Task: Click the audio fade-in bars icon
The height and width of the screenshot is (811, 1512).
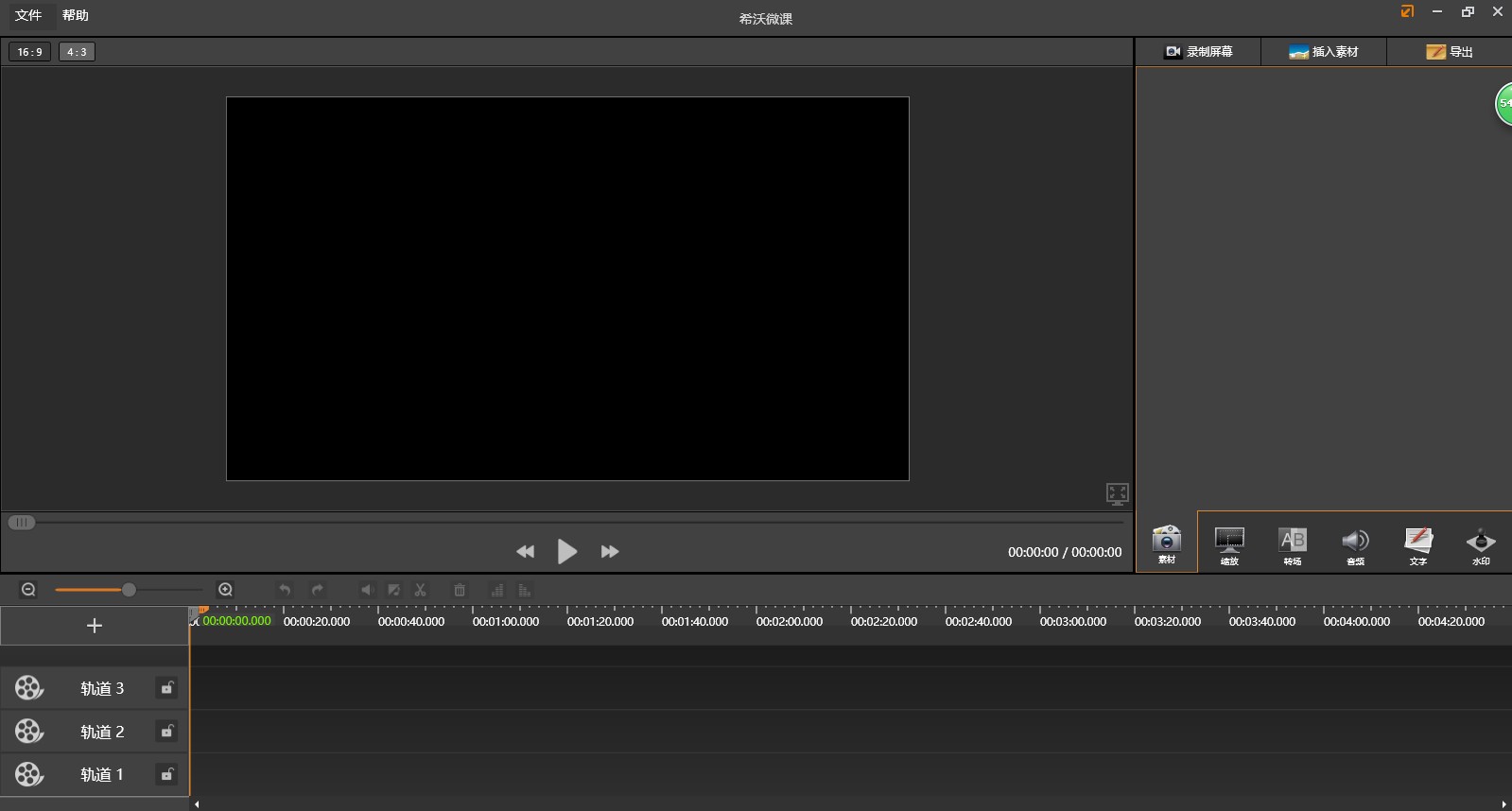Action: [x=497, y=590]
